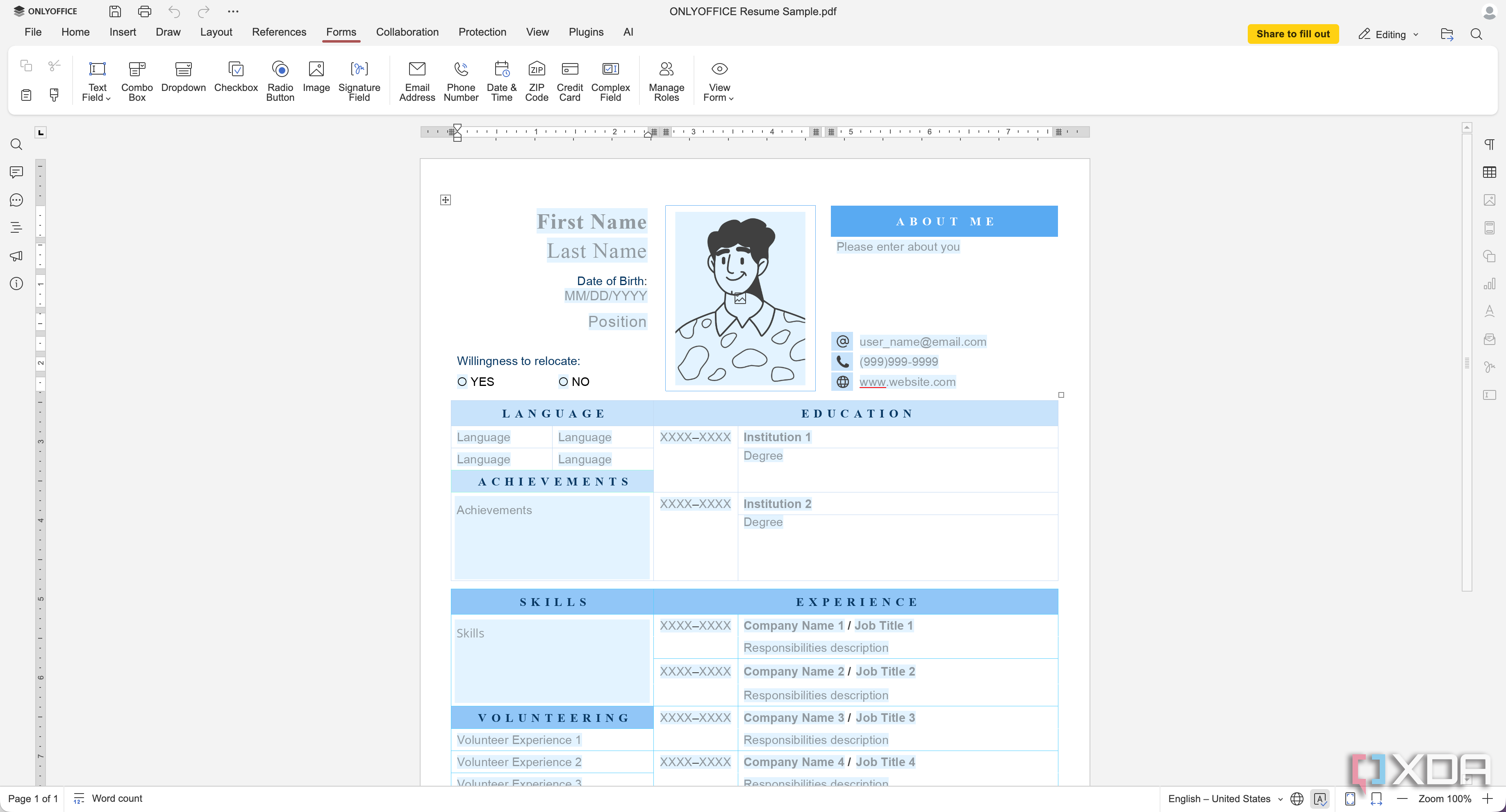This screenshot has height=812, width=1506.
Task: Open the Editing mode dropdown
Action: tap(1388, 34)
